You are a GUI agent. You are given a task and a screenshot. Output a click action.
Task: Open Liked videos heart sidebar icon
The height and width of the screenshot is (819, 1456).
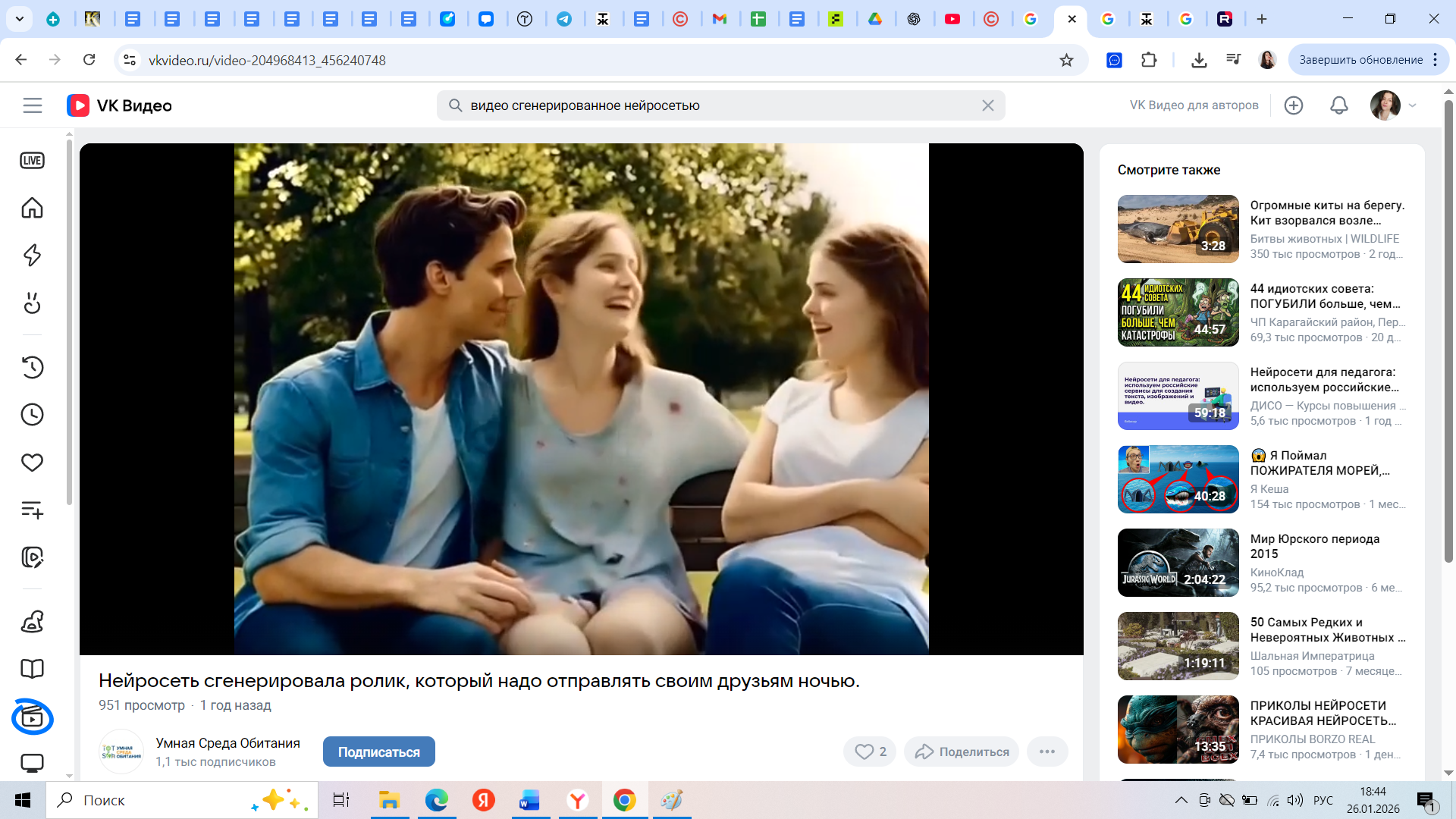point(32,463)
